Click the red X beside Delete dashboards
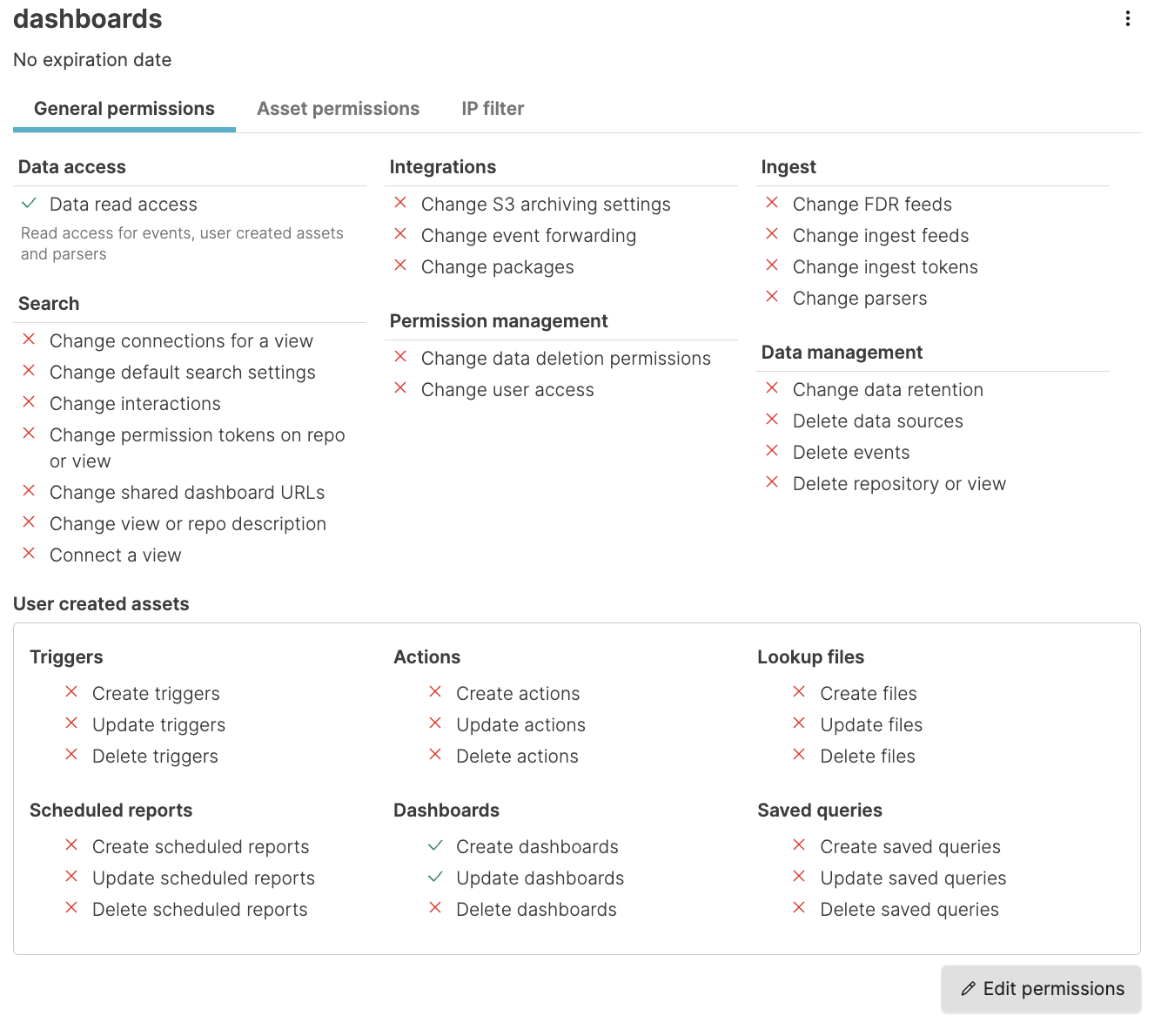The height and width of the screenshot is (1036, 1161). click(436, 908)
